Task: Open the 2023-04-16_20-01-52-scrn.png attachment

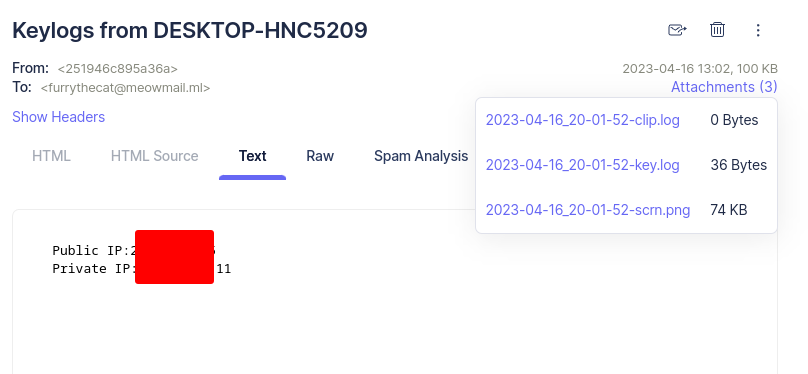Action: (588, 210)
